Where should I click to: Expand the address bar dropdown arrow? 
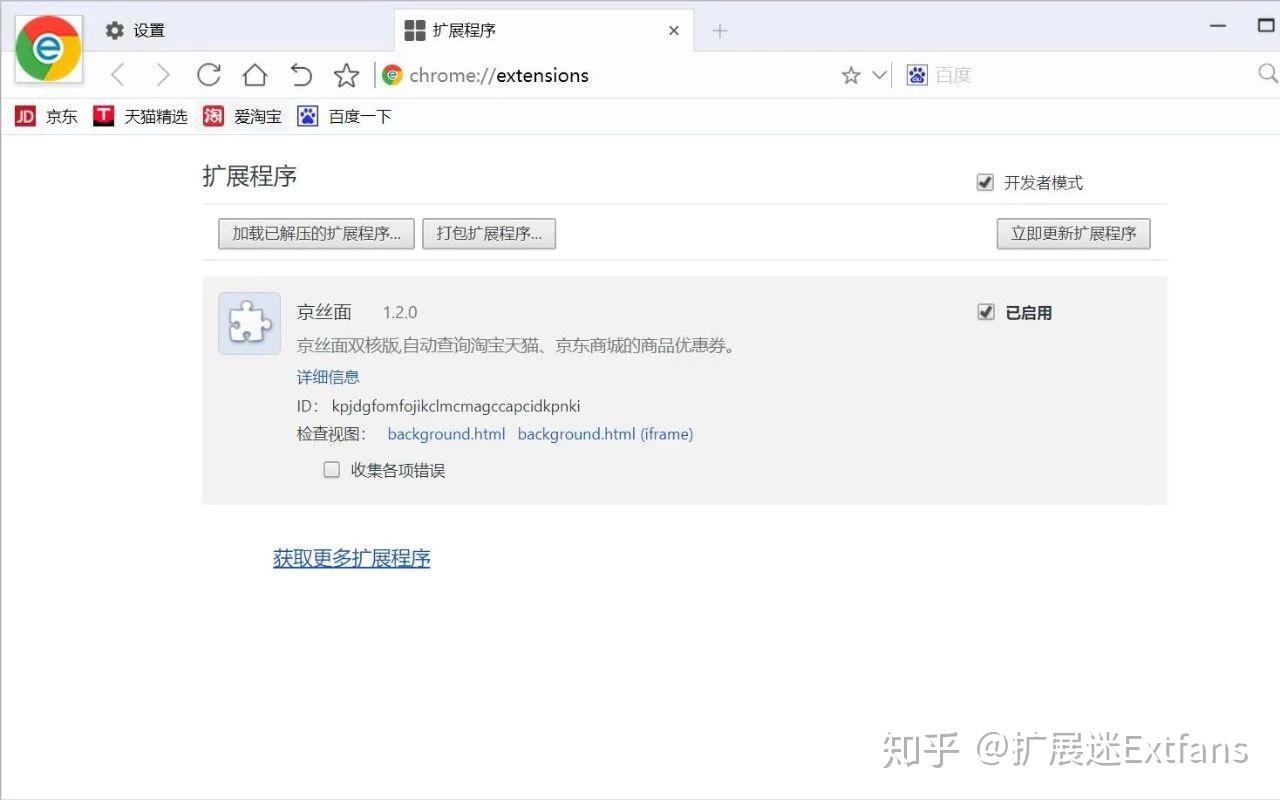[x=879, y=75]
